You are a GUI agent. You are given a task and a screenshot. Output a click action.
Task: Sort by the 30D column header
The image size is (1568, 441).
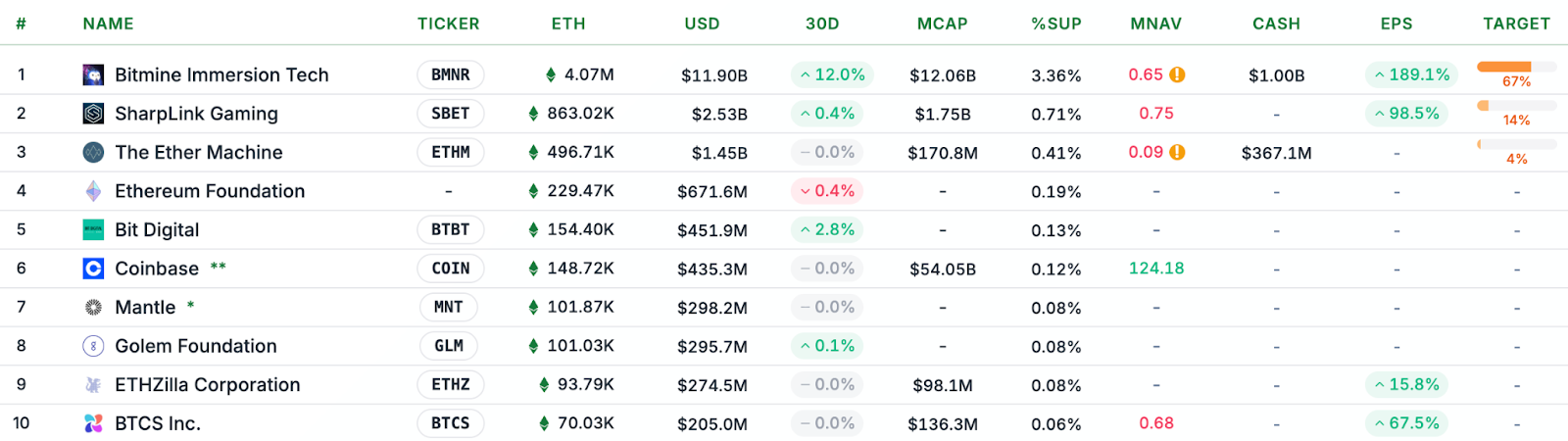822,24
